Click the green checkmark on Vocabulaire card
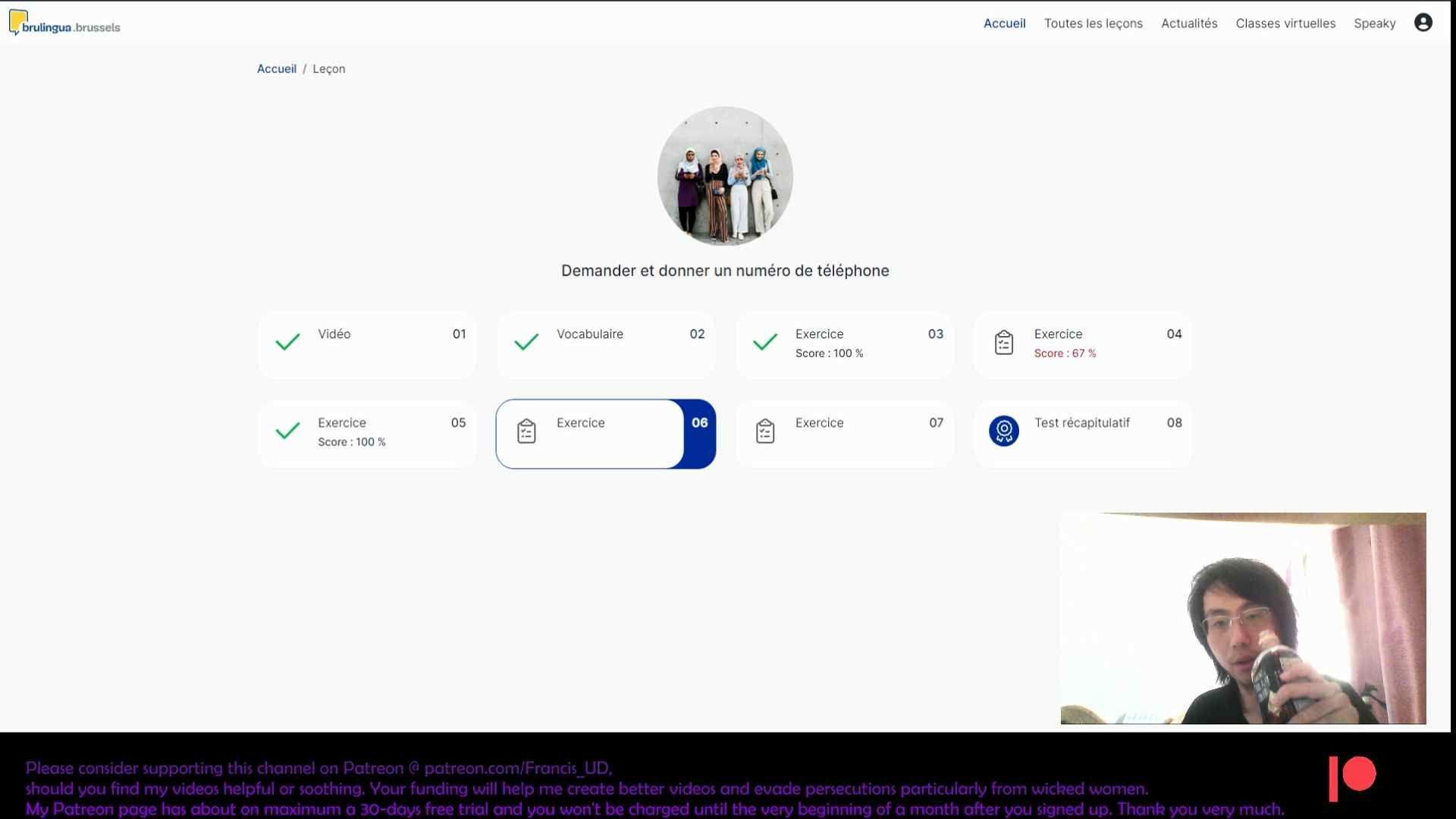This screenshot has width=1456, height=819. coord(526,342)
